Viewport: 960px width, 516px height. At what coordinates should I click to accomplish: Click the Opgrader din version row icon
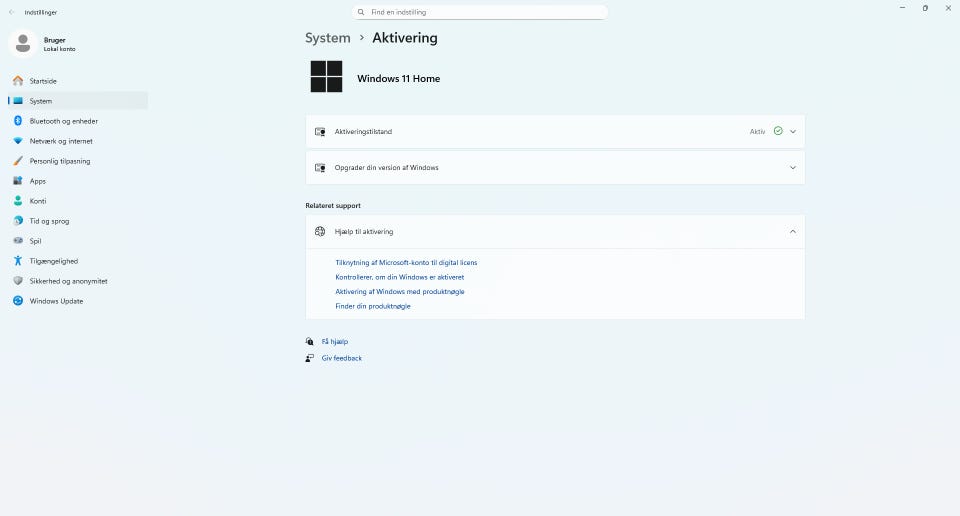(320, 168)
